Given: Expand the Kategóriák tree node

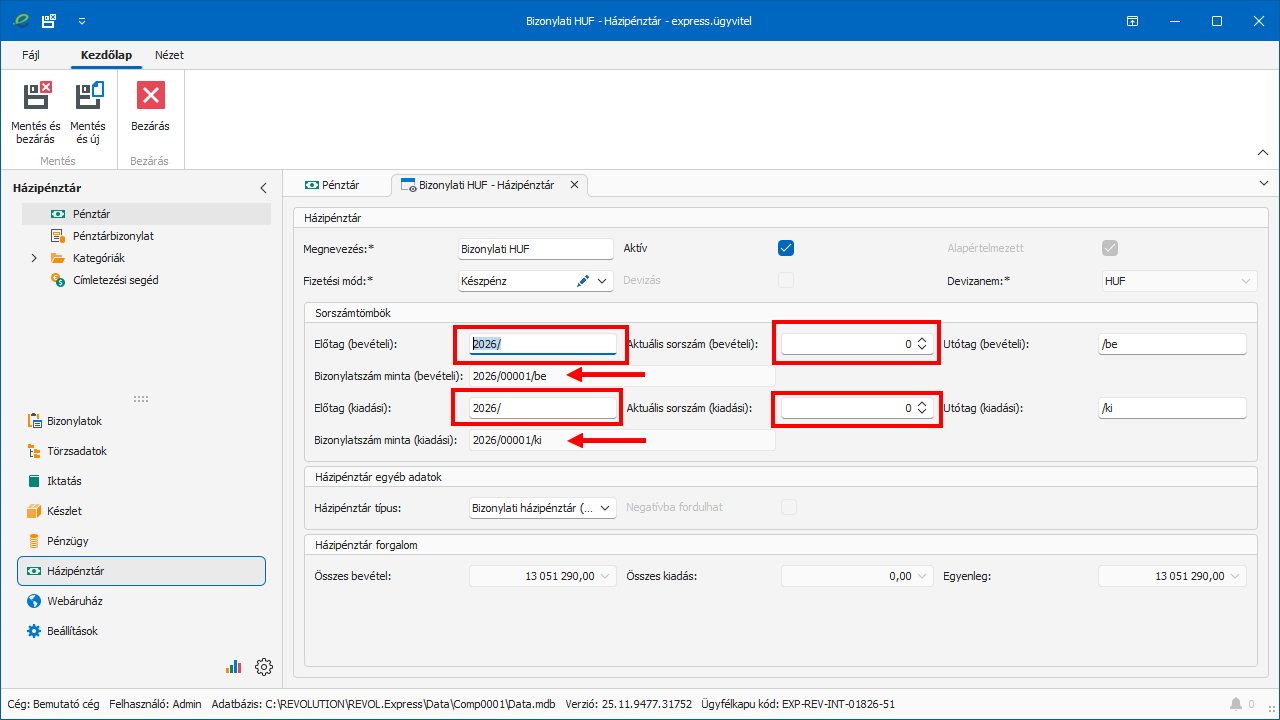Looking at the screenshot, I should [33, 258].
